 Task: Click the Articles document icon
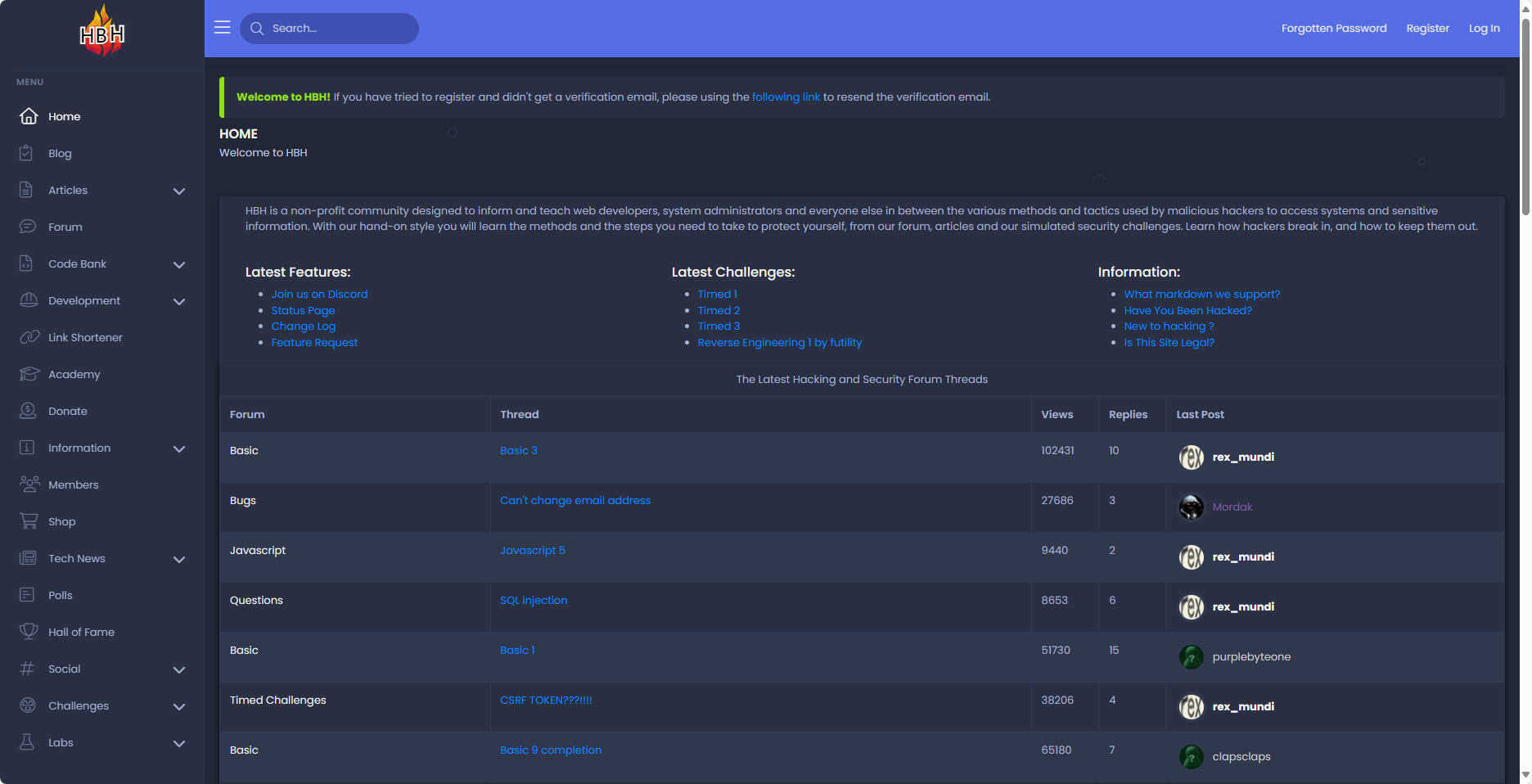(x=26, y=190)
